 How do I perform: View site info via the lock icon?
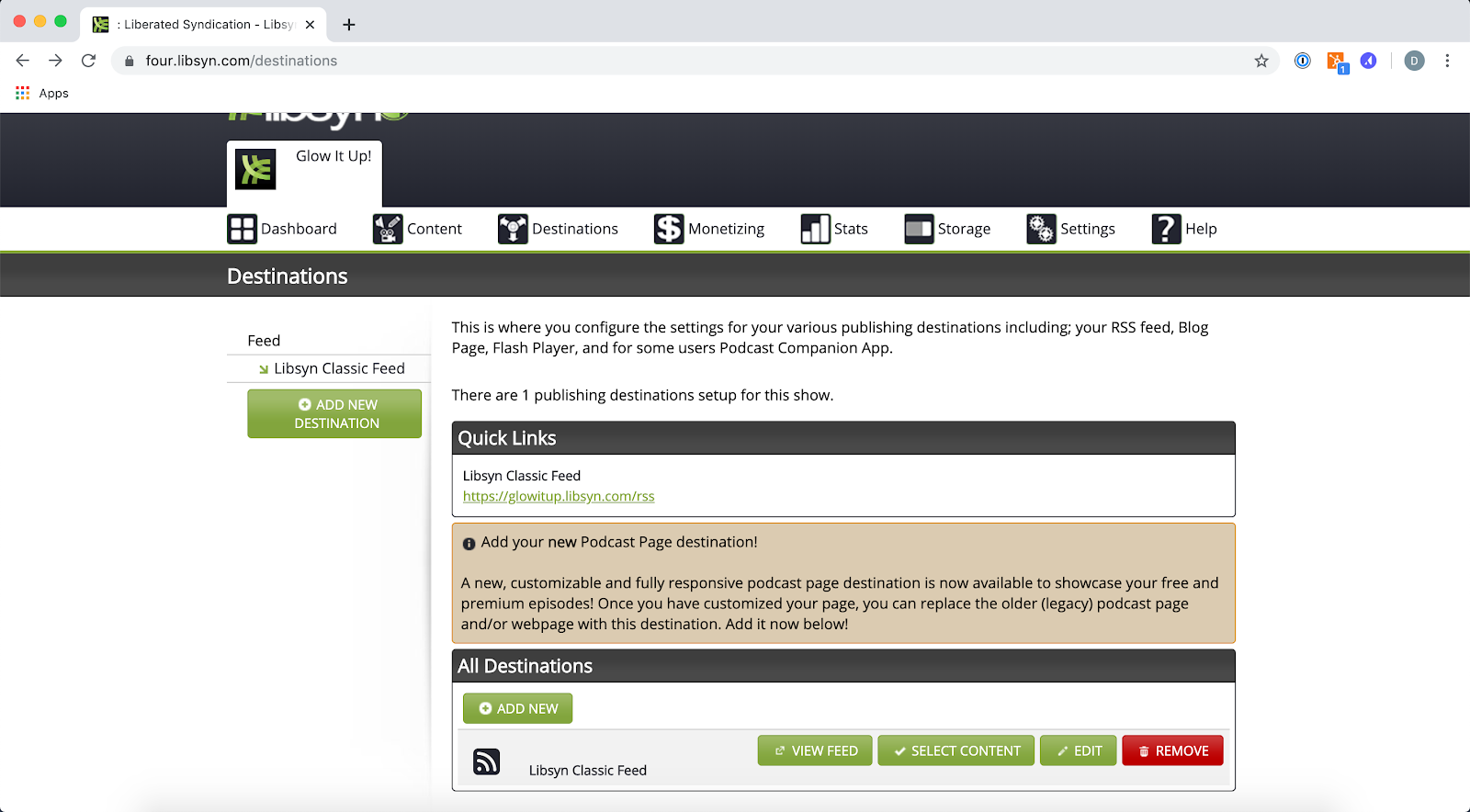130,61
